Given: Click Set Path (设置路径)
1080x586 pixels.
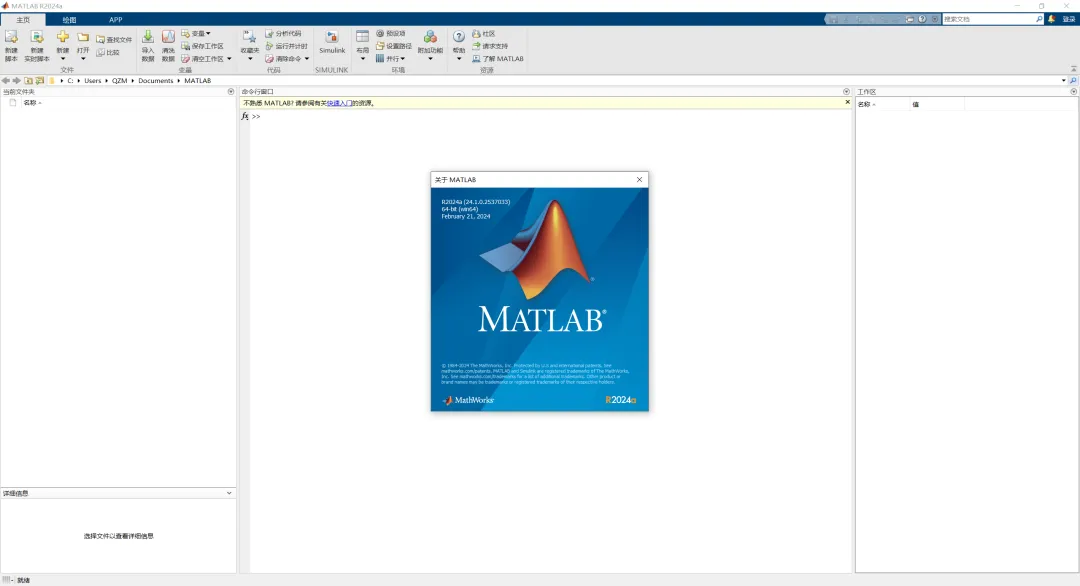Looking at the screenshot, I should [x=394, y=46].
